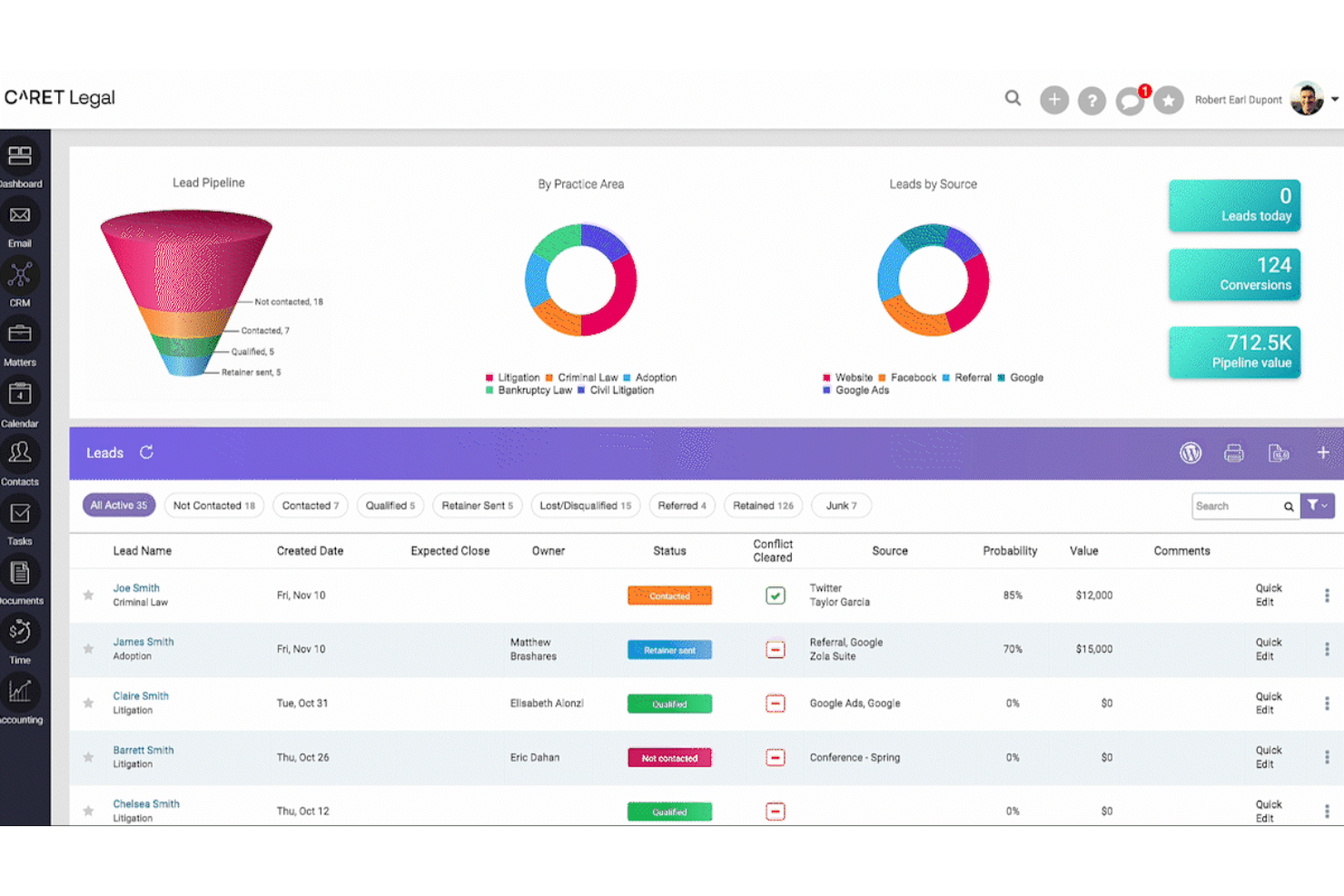Image resolution: width=1344 pixels, height=896 pixels.
Task: Toggle conflict cleared for James Smith
Action: tap(775, 649)
